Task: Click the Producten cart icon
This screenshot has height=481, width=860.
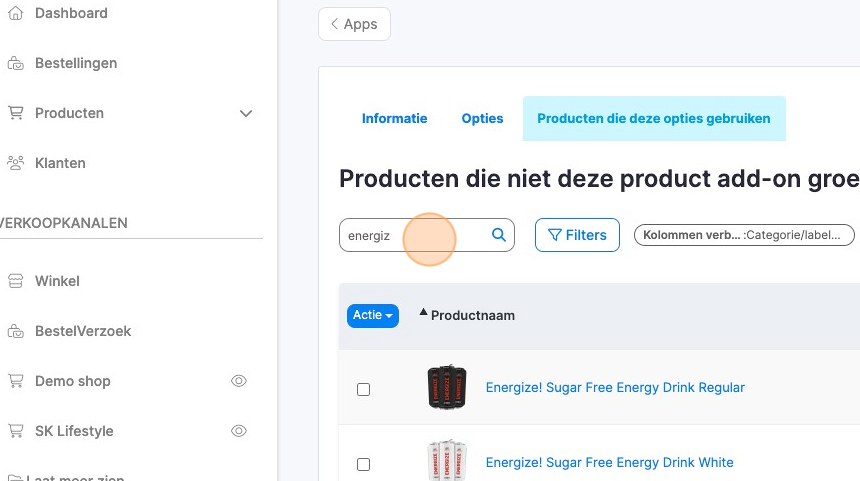Action: pos(15,113)
